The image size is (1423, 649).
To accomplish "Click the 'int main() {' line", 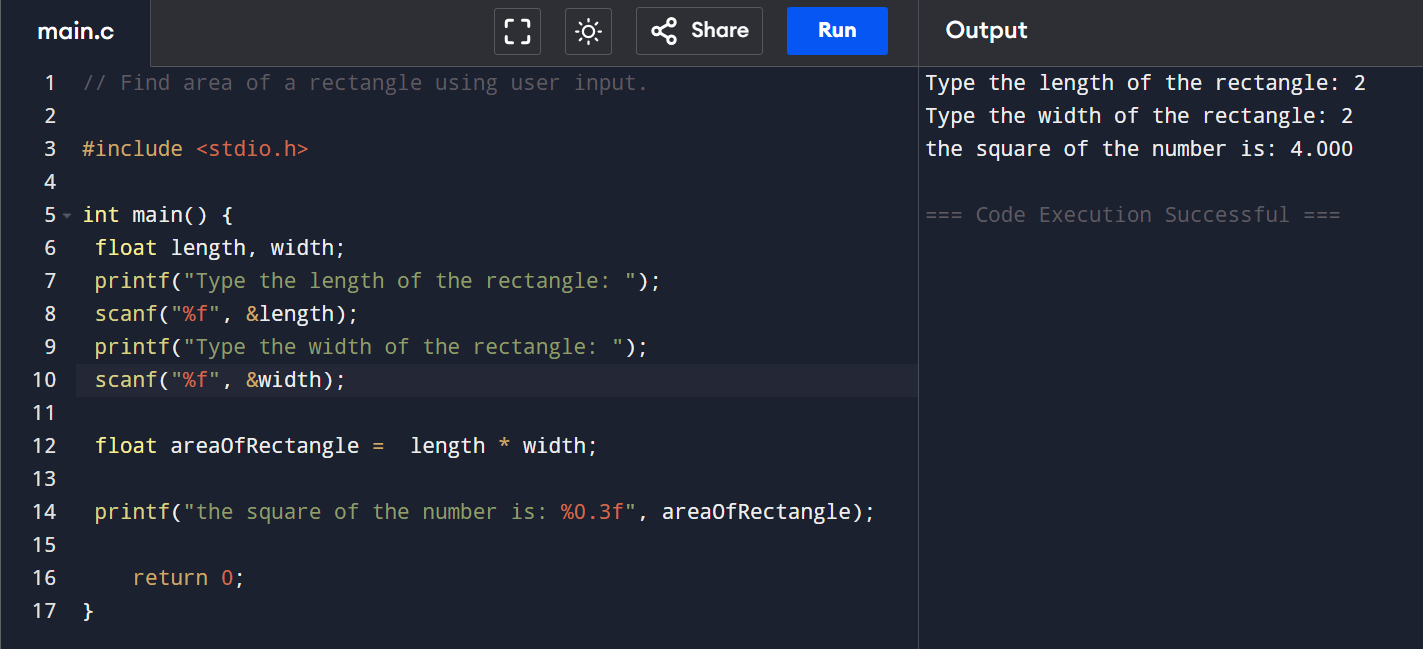I will (157, 215).
